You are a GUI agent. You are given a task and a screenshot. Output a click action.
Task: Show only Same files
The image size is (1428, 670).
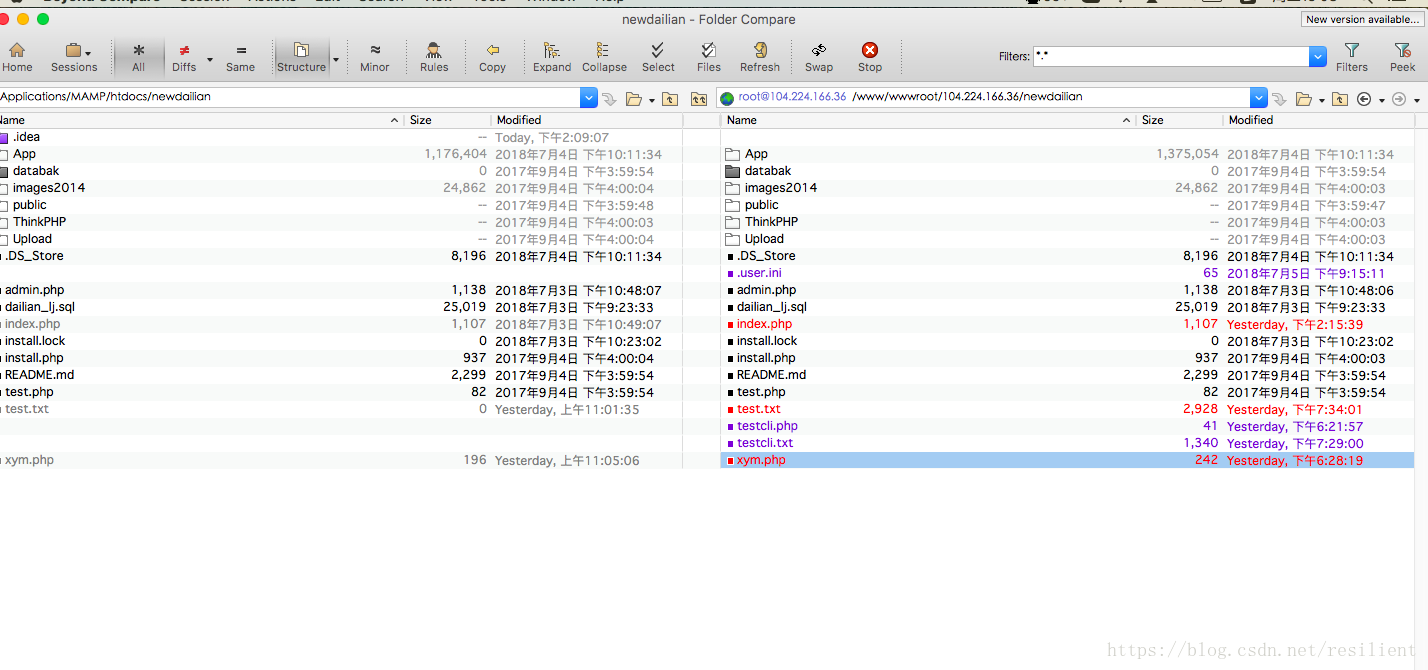coord(240,57)
